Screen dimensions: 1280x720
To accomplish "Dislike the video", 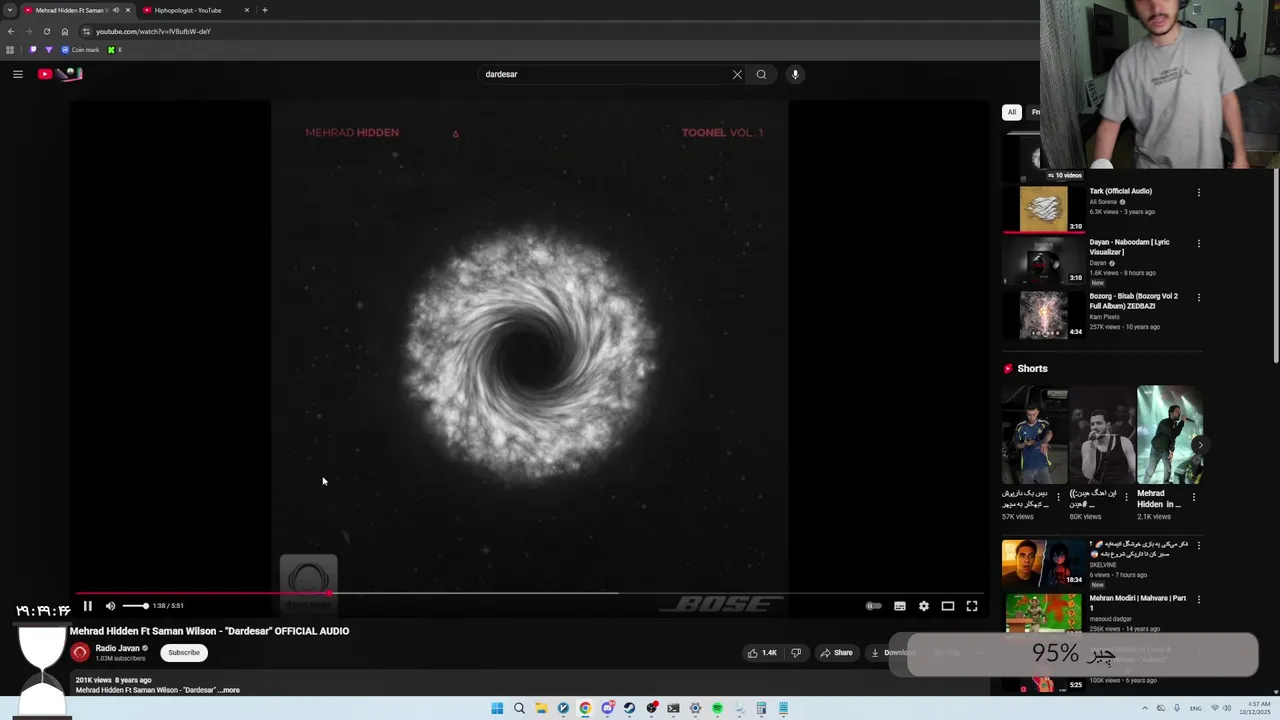I will (x=796, y=653).
